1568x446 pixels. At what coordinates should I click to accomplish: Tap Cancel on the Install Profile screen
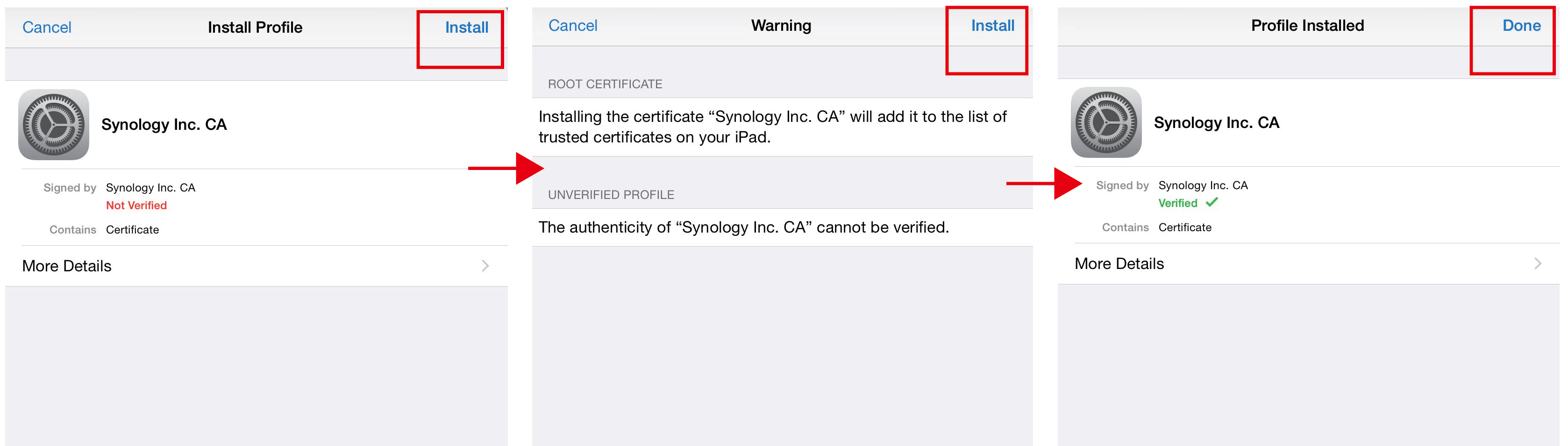[x=46, y=27]
